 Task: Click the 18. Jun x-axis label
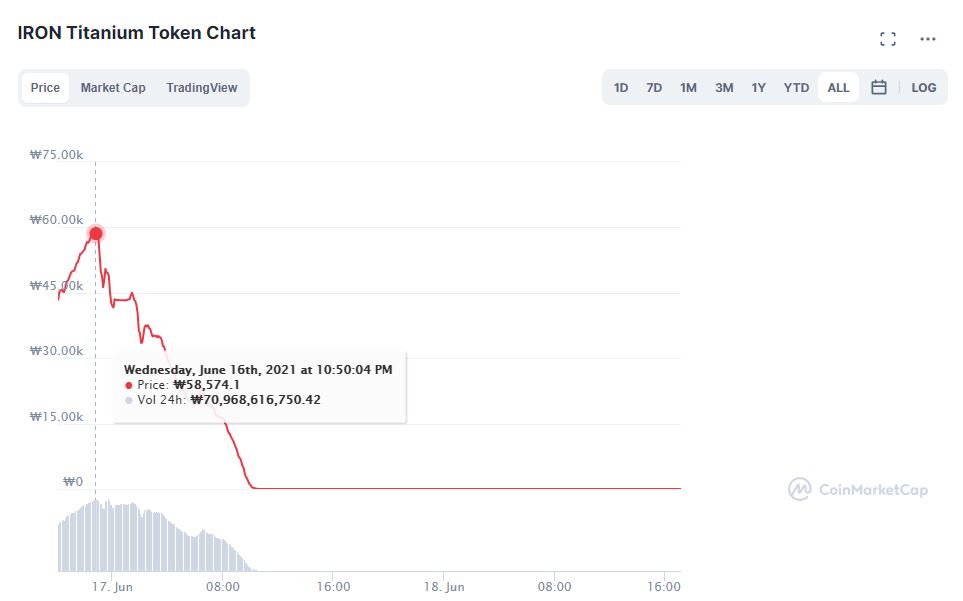point(443,586)
